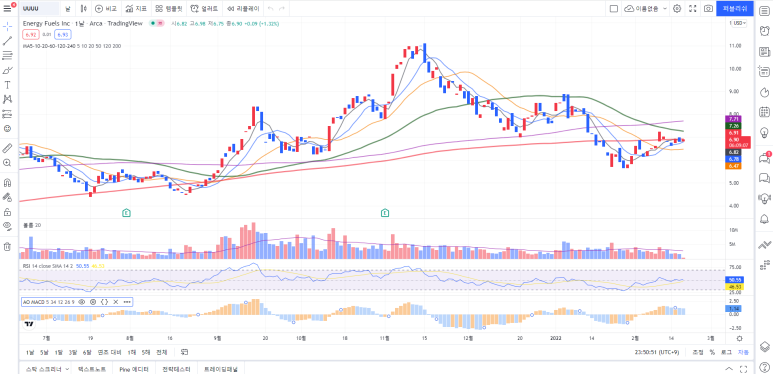Viewport: 773px width, 374px height.
Task: Select the Text annotation tool
Action: tap(7, 85)
